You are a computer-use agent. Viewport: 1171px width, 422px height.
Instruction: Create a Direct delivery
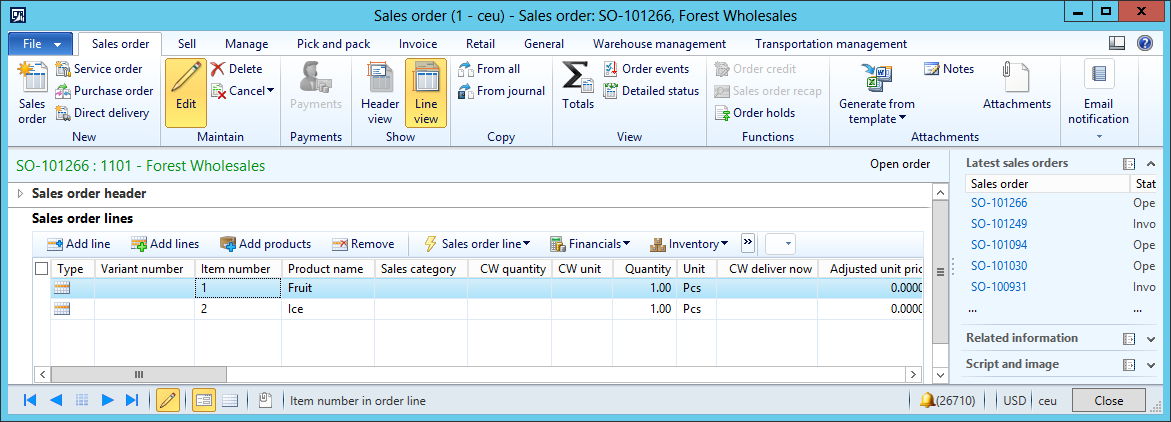(103, 113)
